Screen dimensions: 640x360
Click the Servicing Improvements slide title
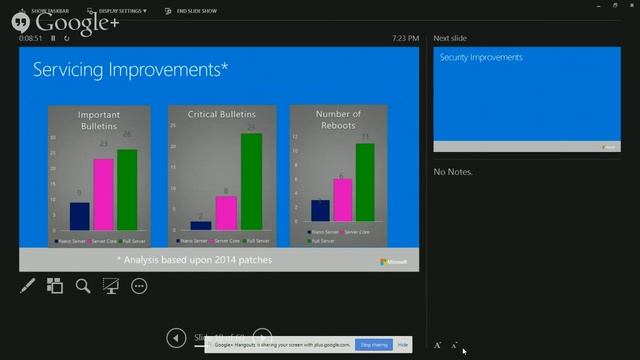point(130,69)
